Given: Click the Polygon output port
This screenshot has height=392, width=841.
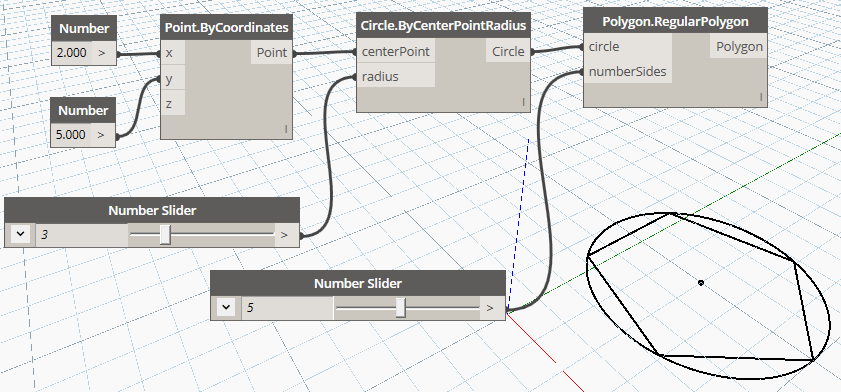Looking at the screenshot, I should click(740, 47).
